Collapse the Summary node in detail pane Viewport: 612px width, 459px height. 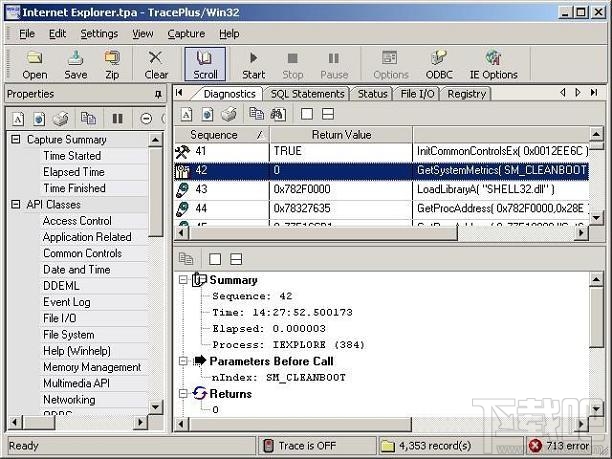(183, 279)
